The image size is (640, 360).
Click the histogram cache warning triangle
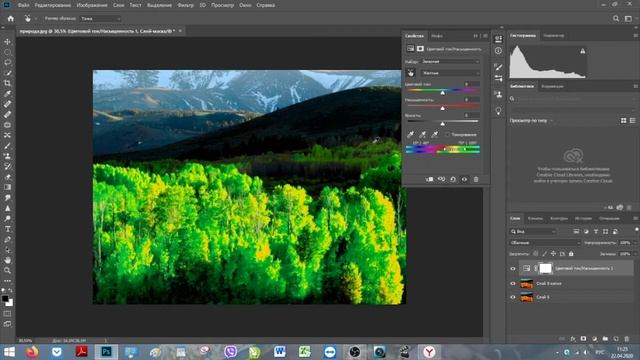click(583, 51)
